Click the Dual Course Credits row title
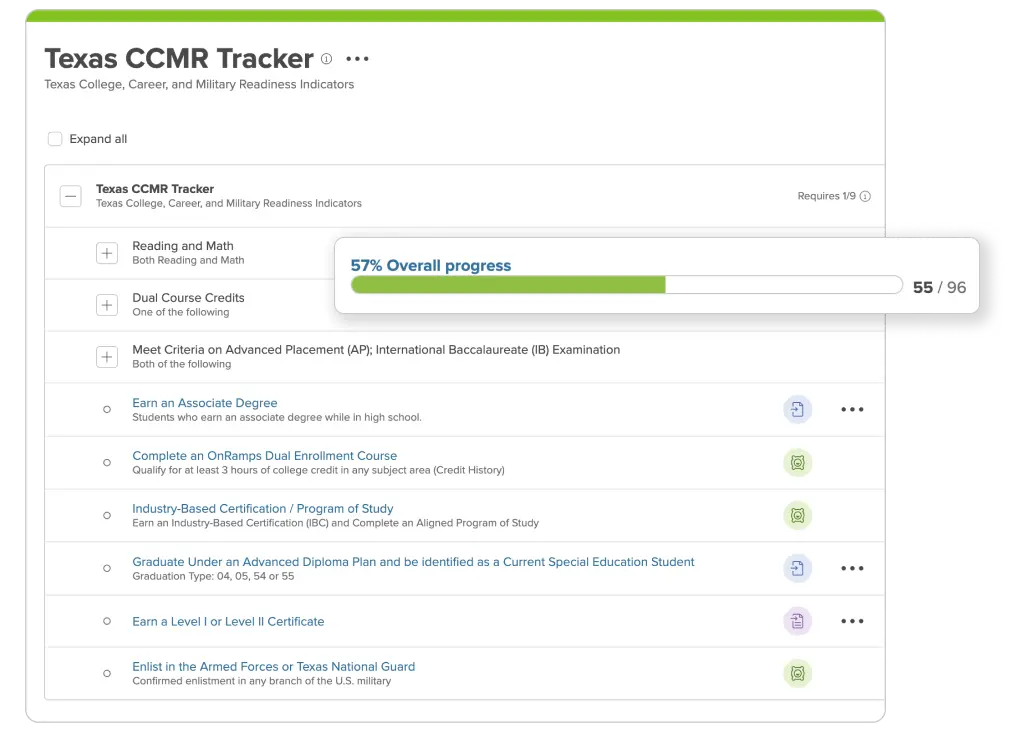Image resolution: width=1024 pixels, height=732 pixels. point(188,298)
